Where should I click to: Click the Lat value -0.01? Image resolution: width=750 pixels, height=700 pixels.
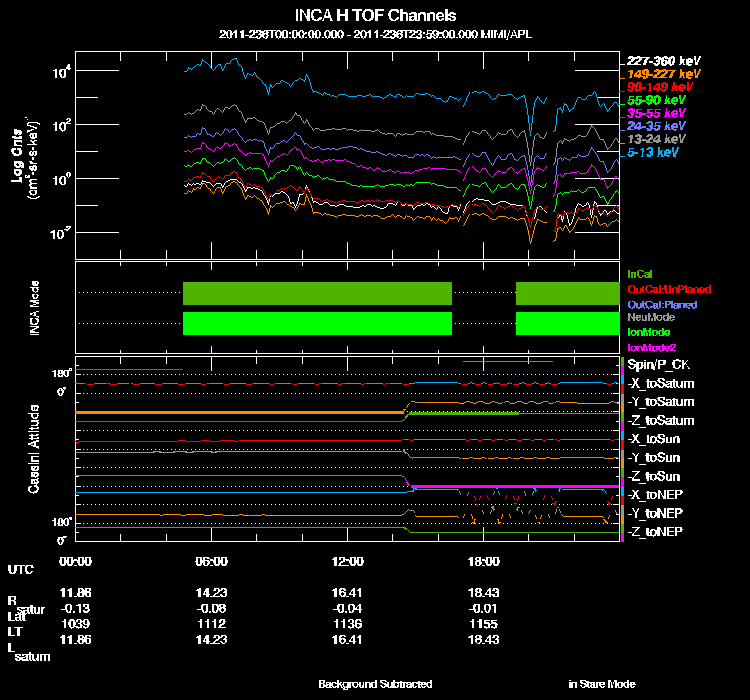pos(483,609)
